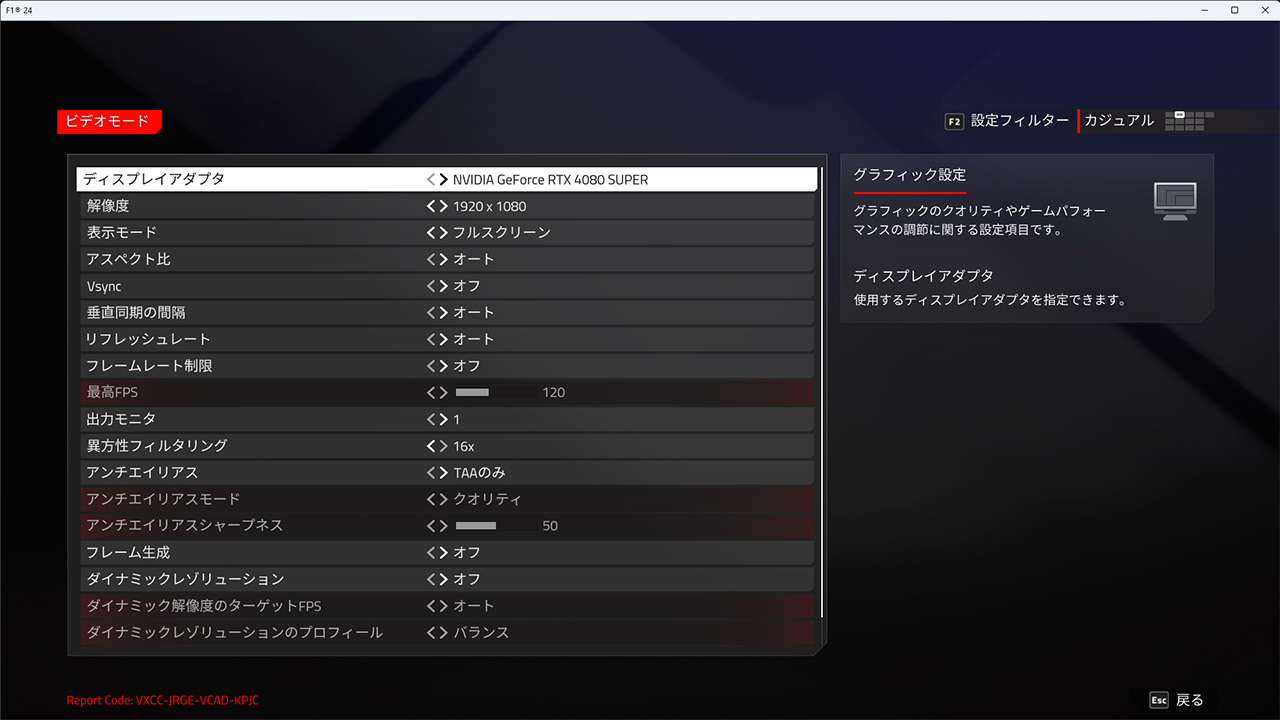Select the ダイナミックレゾリューション row label

pyautogui.click(x=186, y=579)
